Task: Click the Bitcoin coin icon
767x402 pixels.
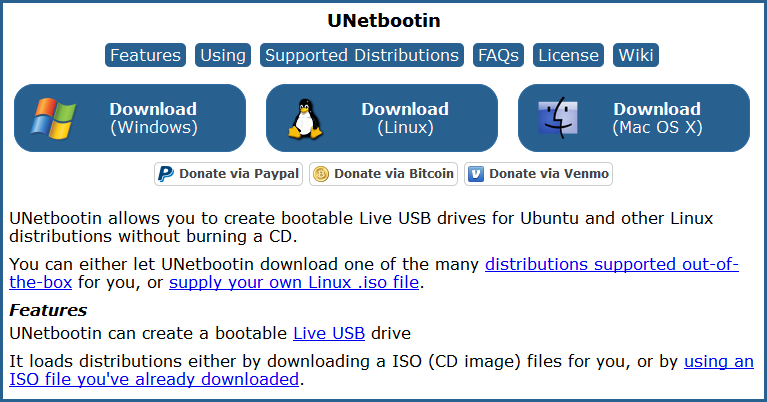Action: click(321, 174)
